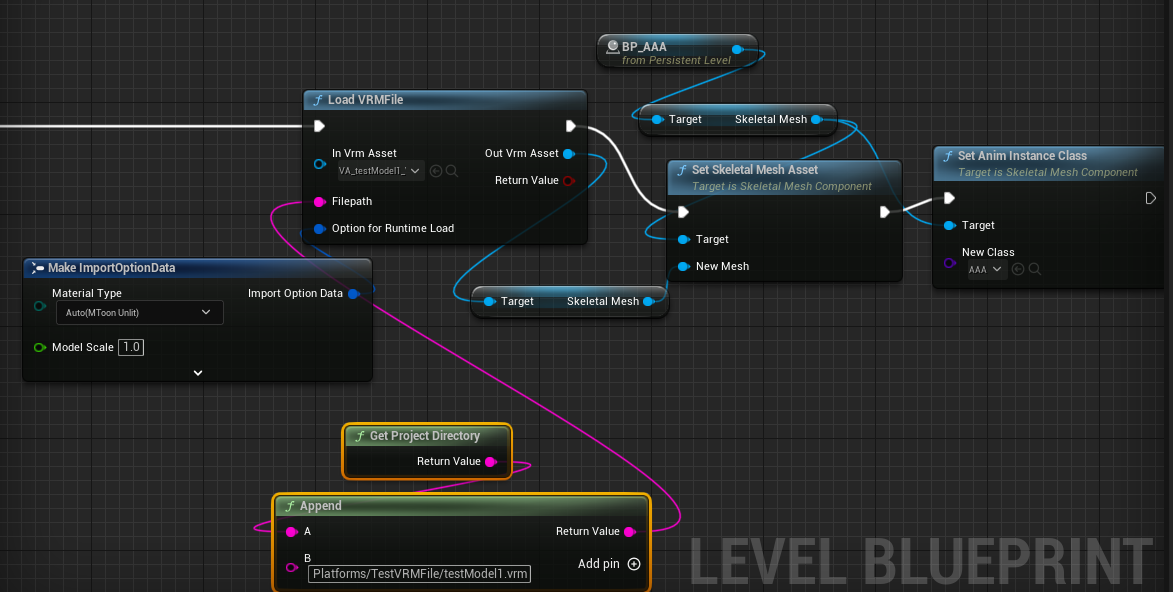This screenshot has width=1173, height=592.
Task: Expand advanced pins on Set Anim Instance Class
Action: coord(1149,198)
